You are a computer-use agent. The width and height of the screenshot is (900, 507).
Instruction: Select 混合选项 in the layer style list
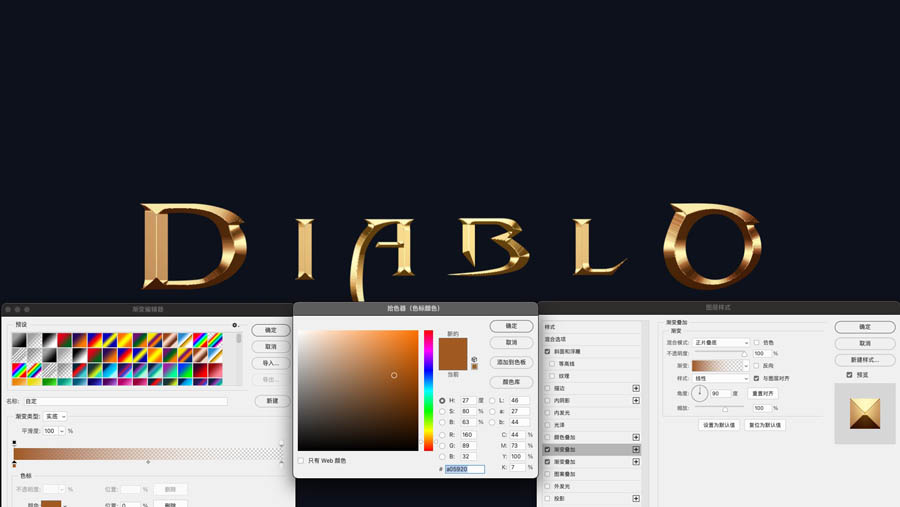point(561,340)
